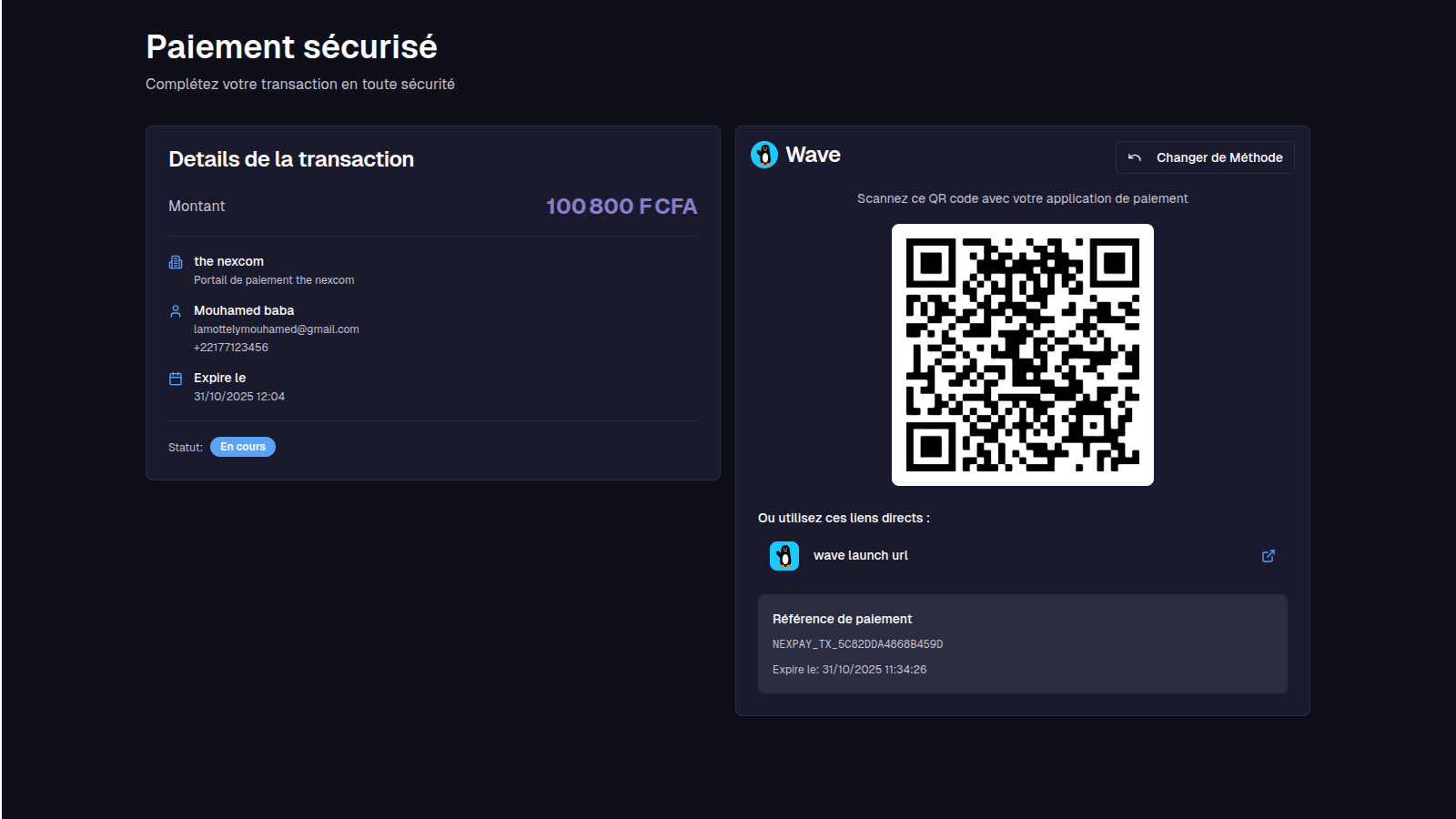Click the building icon next to the nexcom

tap(176, 262)
